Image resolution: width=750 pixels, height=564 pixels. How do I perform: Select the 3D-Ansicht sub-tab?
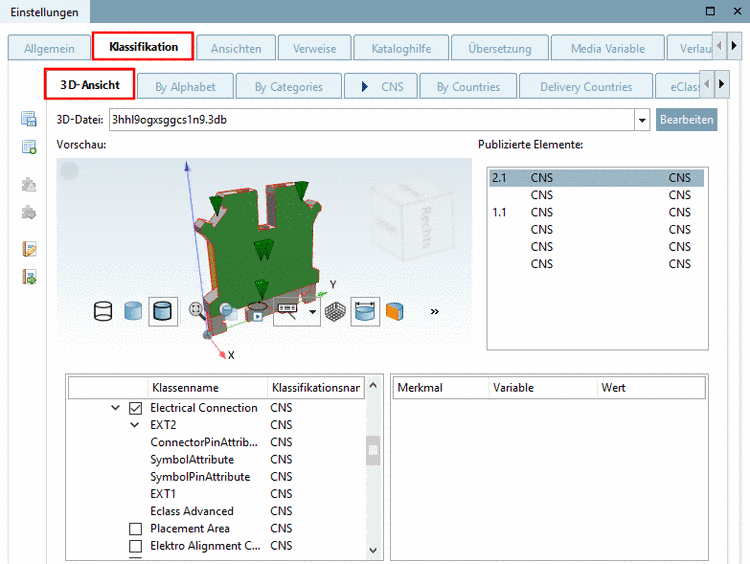click(x=90, y=85)
